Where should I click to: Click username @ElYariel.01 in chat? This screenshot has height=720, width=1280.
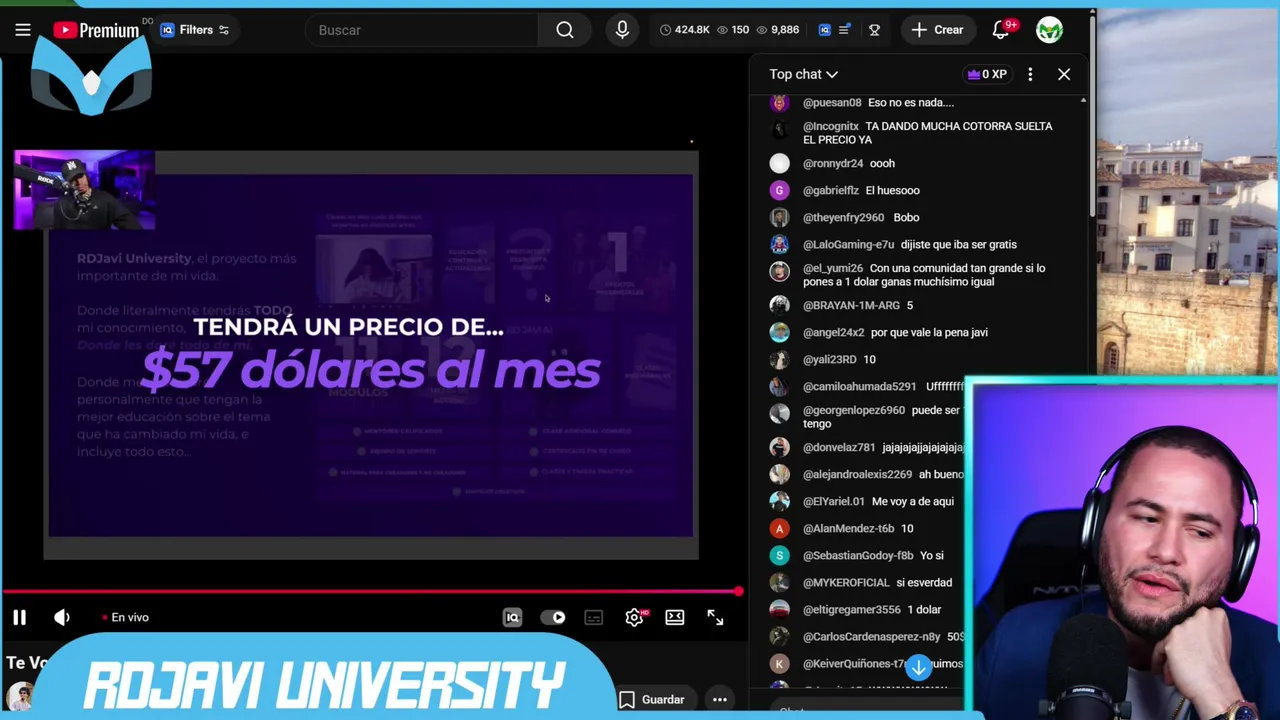833,501
